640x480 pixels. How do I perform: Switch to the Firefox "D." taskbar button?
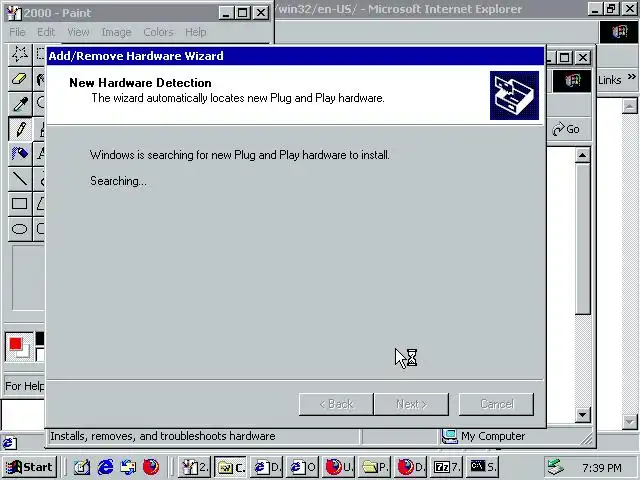tap(410, 467)
